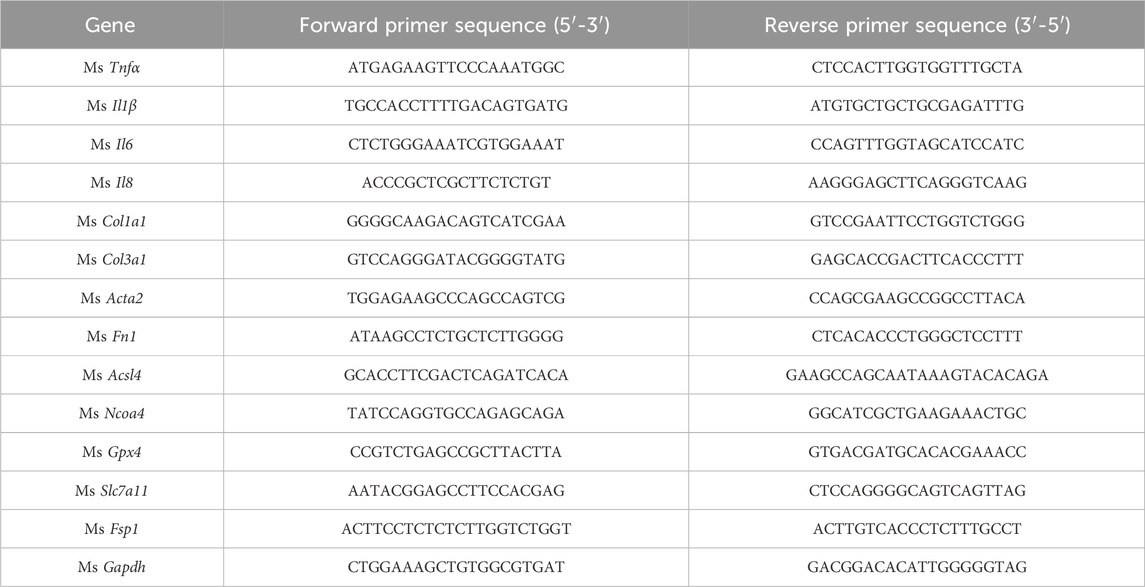Select the Ms Acta2 gene cell
Image resolution: width=1145 pixels, height=587 pixels.
[x=111, y=298]
